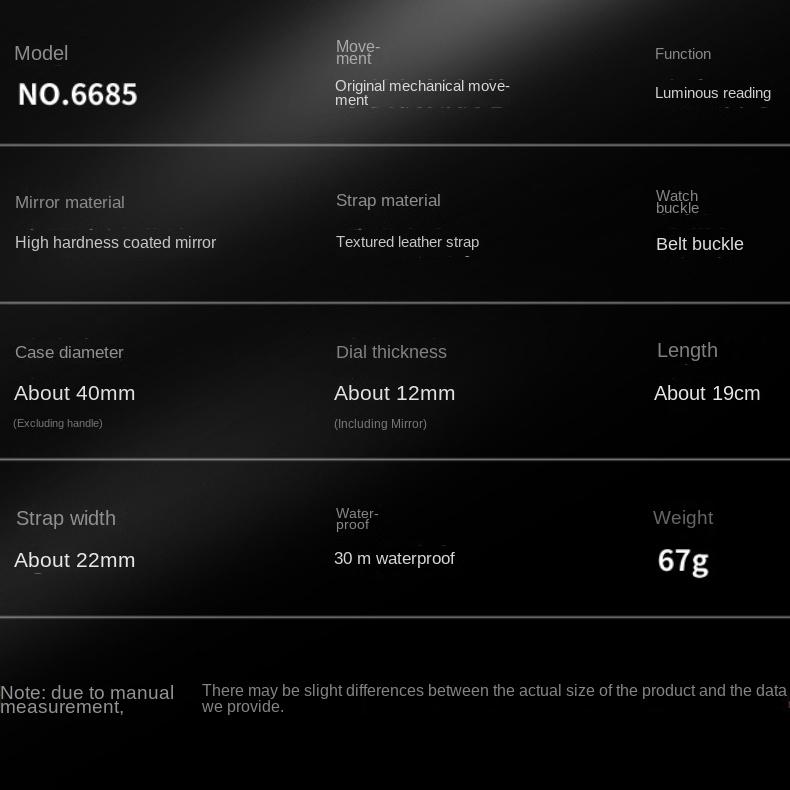Click the Case diameter label
The width and height of the screenshot is (790, 790).
pyautogui.click(x=69, y=352)
